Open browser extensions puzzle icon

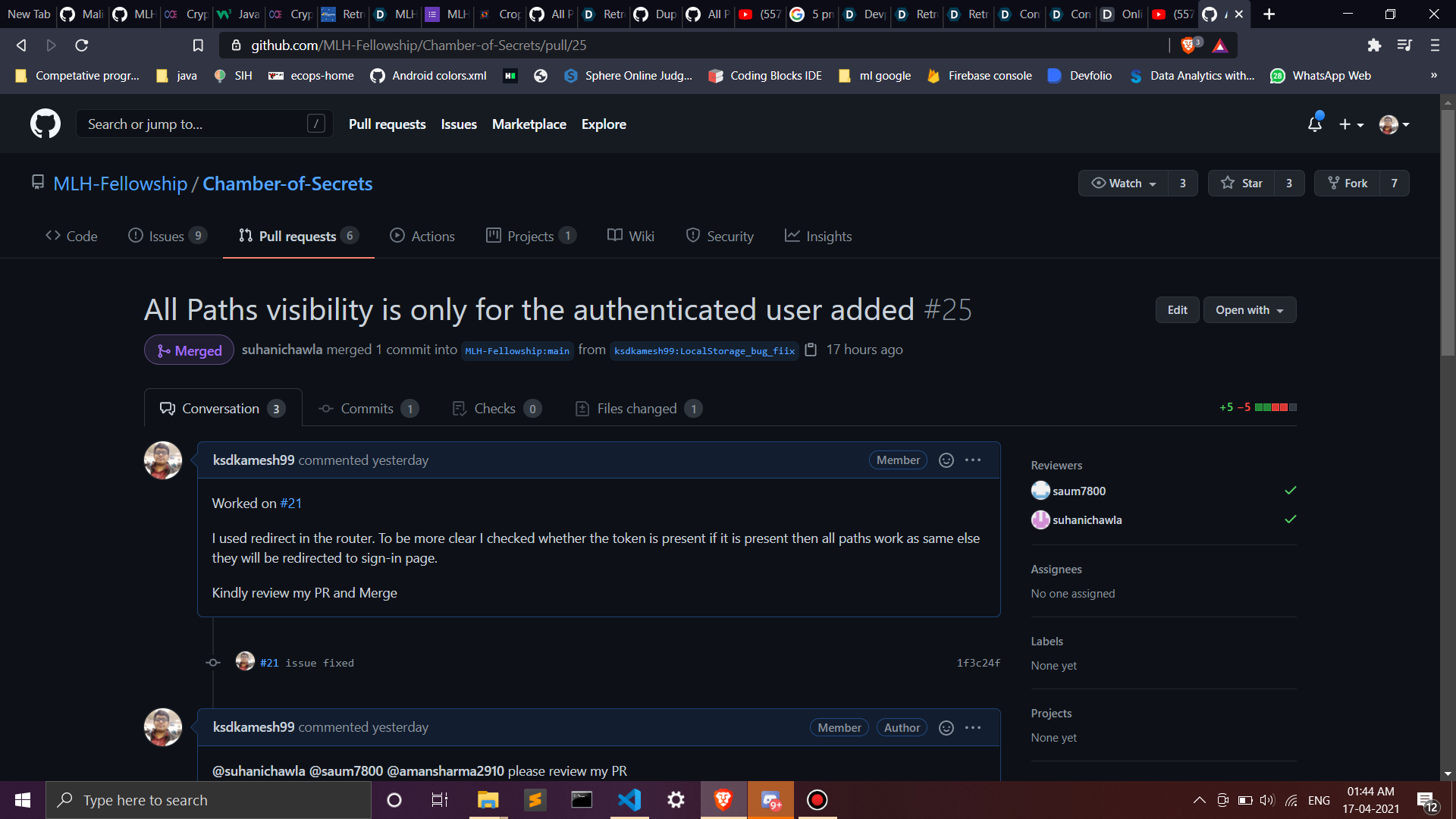(1374, 45)
